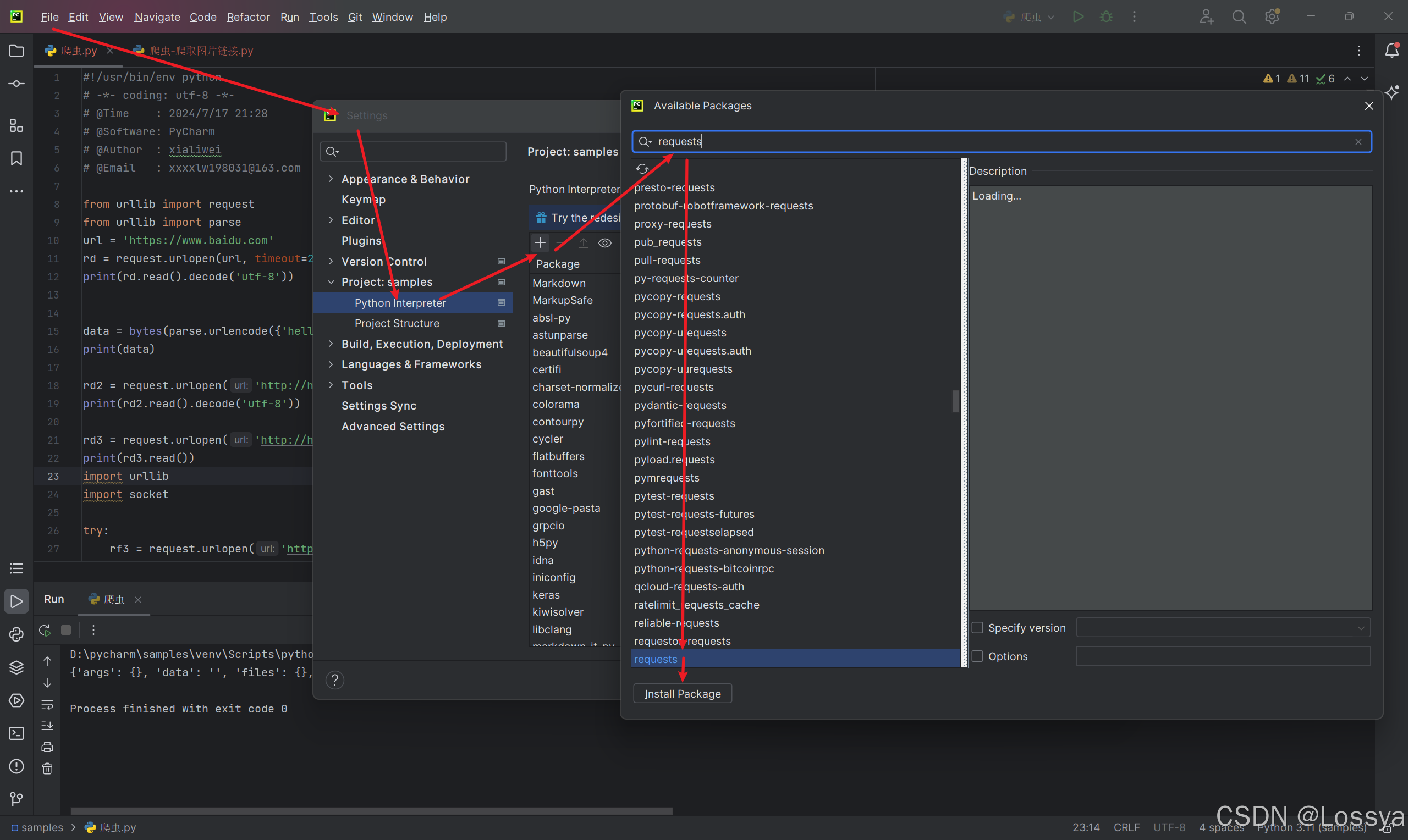
Task: Enable the Specify version checkbox
Action: (x=977, y=628)
